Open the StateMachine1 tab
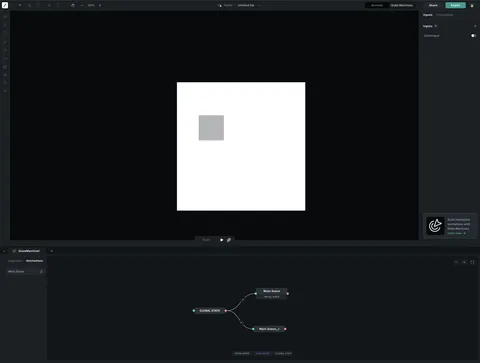 pos(26,251)
